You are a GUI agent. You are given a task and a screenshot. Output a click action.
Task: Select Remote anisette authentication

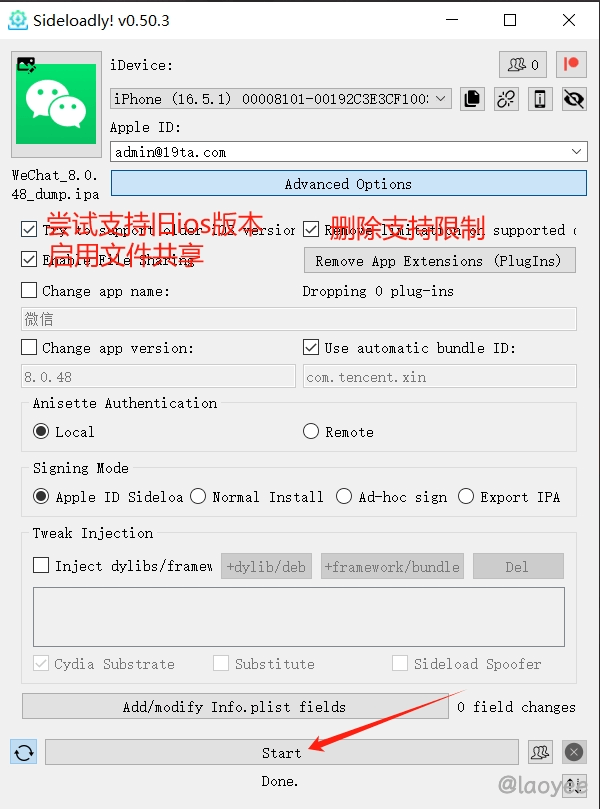(x=311, y=431)
